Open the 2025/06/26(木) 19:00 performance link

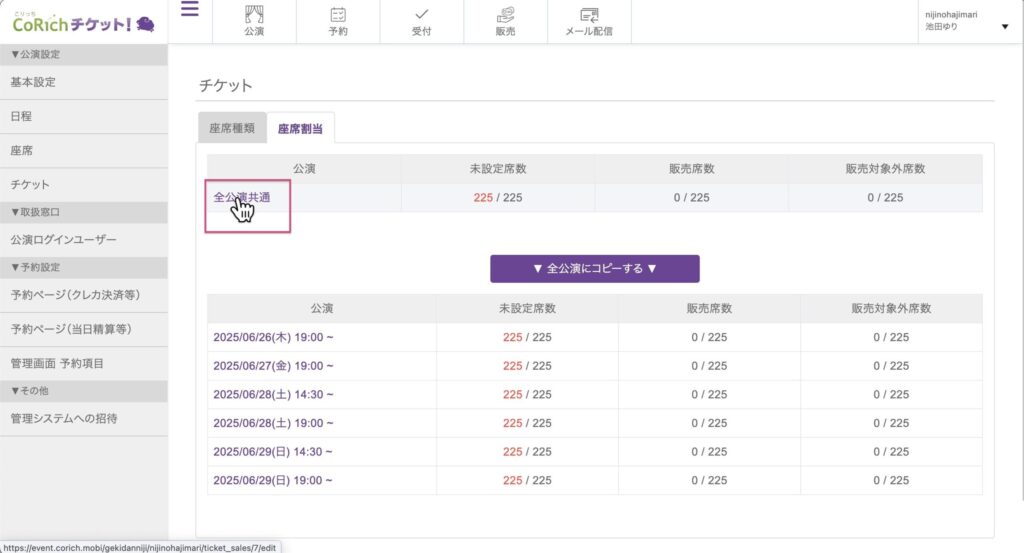click(x=273, y=338)
